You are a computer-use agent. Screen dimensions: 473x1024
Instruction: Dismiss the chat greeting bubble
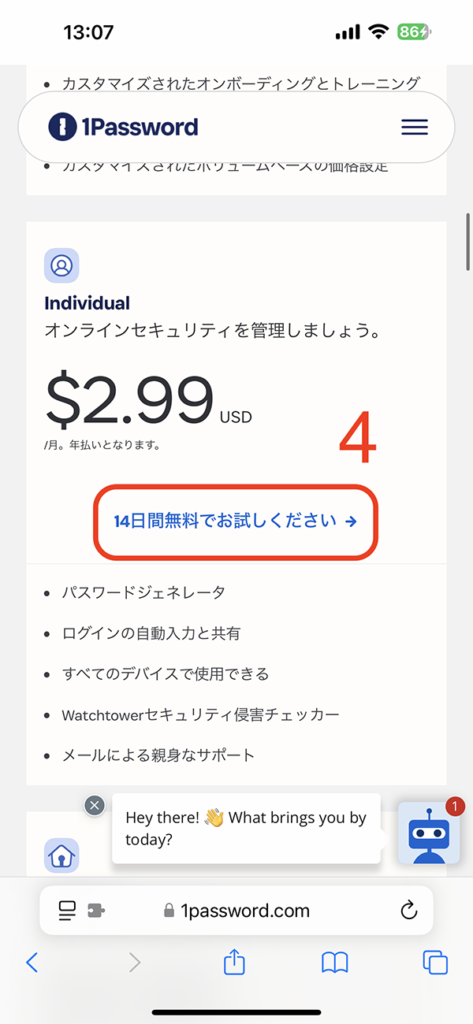(x=95, y=805)
